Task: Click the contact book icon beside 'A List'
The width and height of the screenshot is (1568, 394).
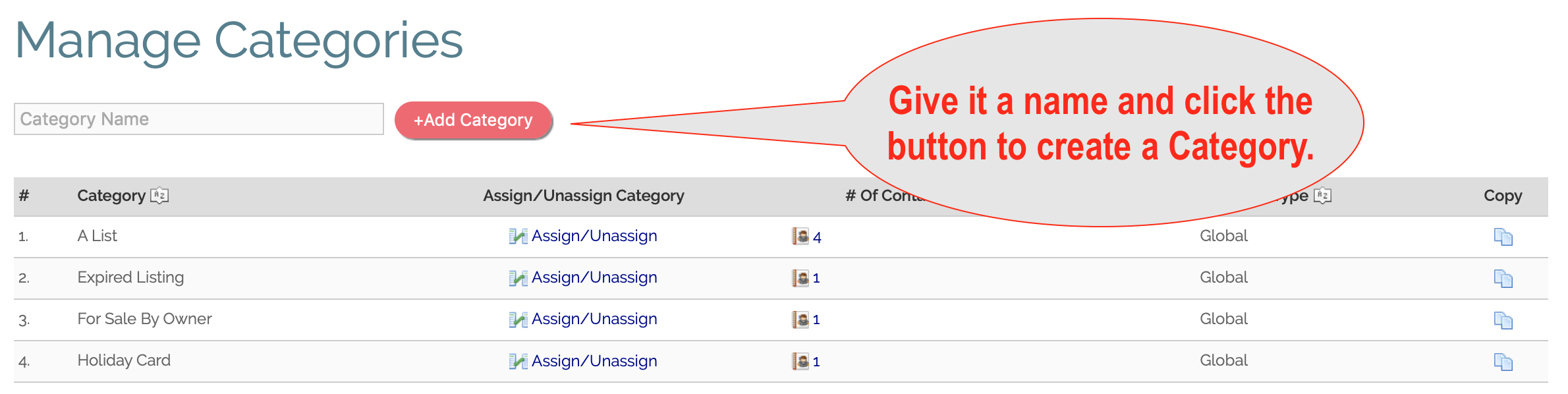Action: click(x=801, y=236)
